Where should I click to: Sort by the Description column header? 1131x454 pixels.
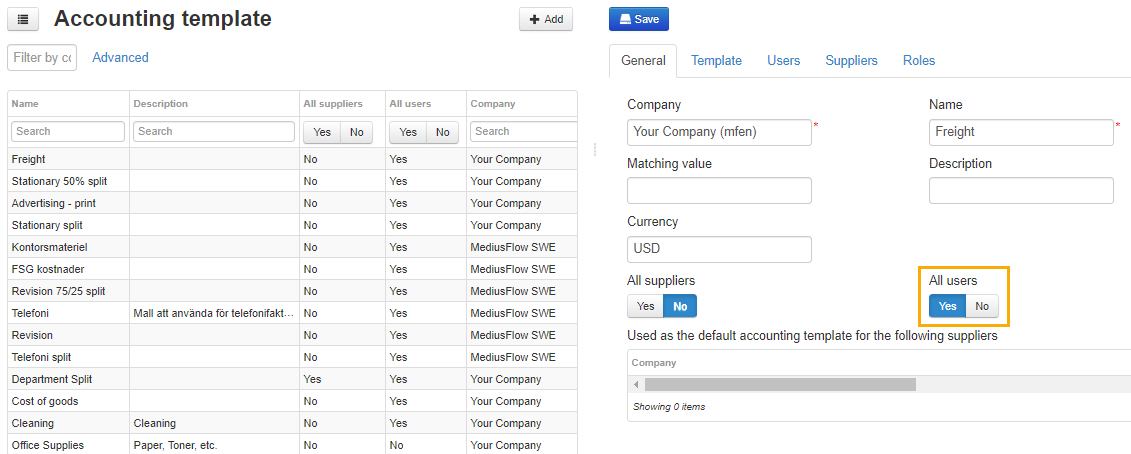(x=214, y=103)
